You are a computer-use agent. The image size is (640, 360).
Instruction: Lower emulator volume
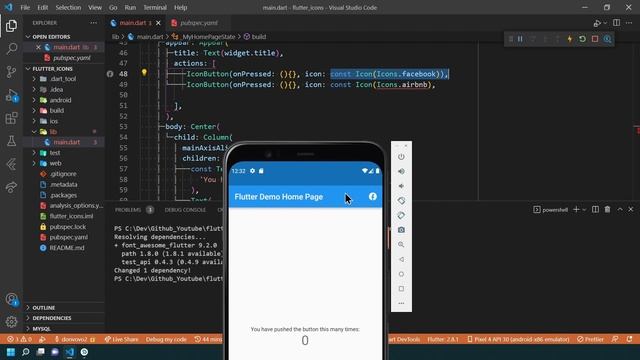(x=401, y=186)
